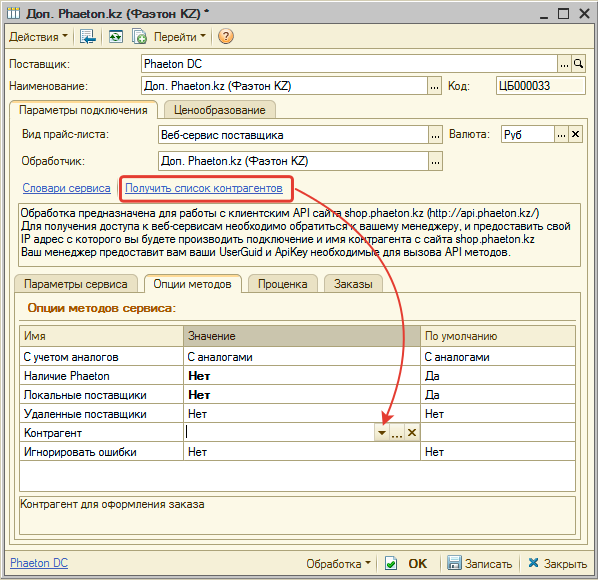The width and height of the screenshot is (598, 580).
Task: Click magnifier icon beside Поставщик field
Action: [x=579, y=64]
